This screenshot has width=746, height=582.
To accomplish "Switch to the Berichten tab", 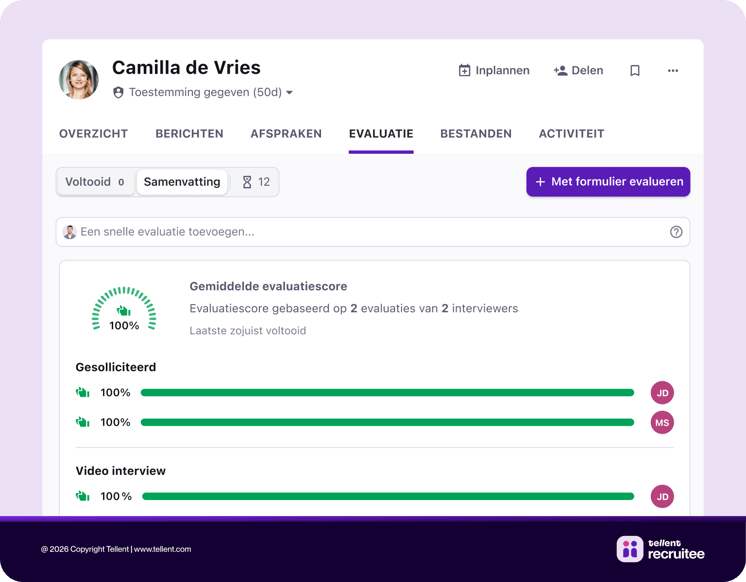I will pos(189,134).
